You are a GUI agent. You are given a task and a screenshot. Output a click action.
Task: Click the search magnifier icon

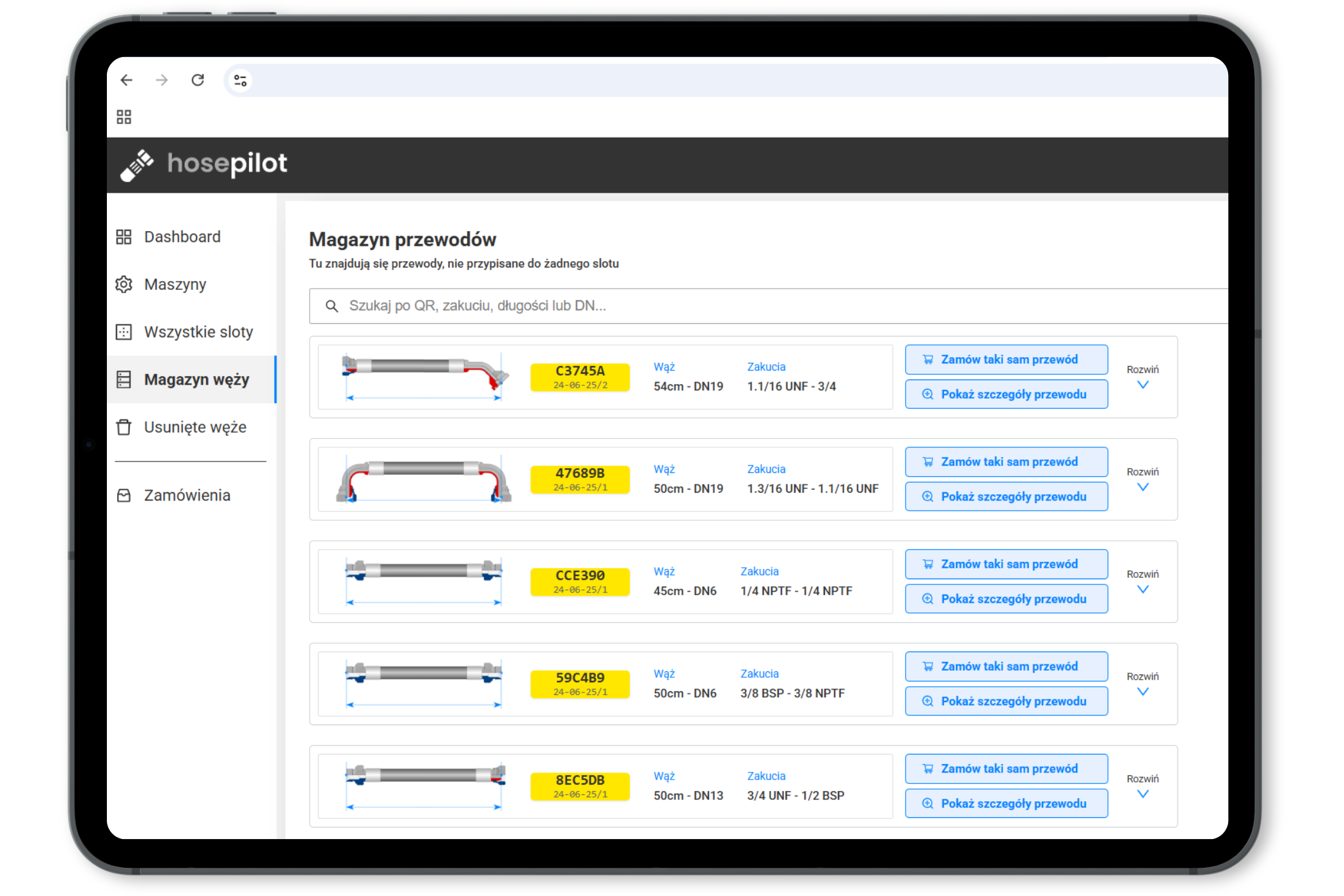click(332, 306)
